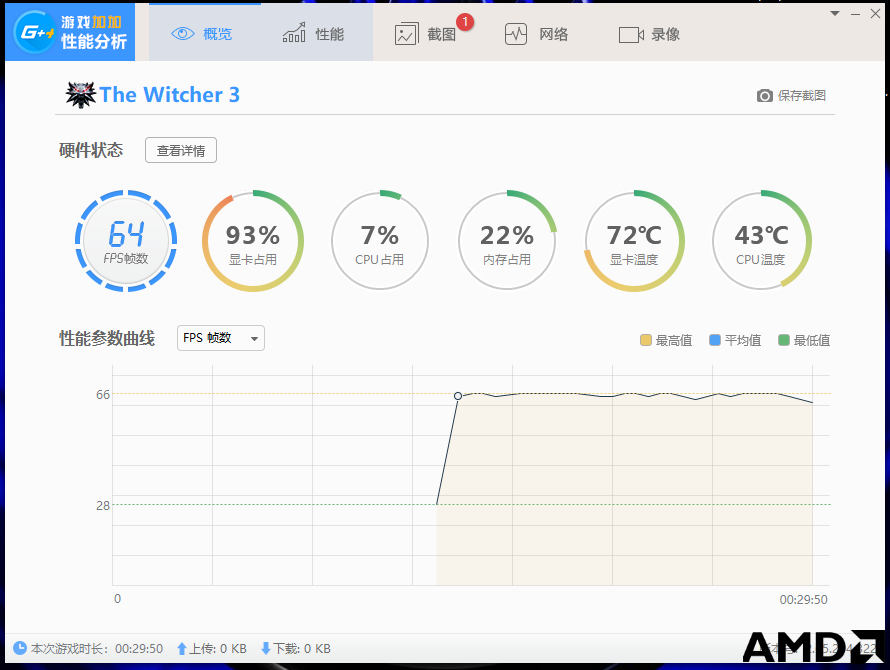This screenshot has width=890, height=670.
Task: Click the 00:29:50 chart time label
Action: pos(803,600)
